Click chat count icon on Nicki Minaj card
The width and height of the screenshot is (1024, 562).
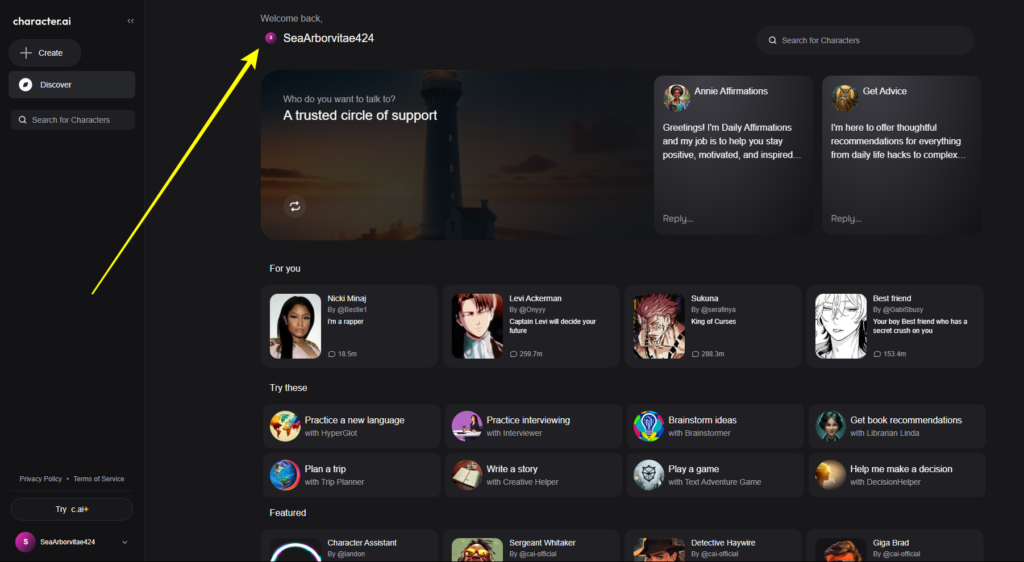(x=331, y=354)
